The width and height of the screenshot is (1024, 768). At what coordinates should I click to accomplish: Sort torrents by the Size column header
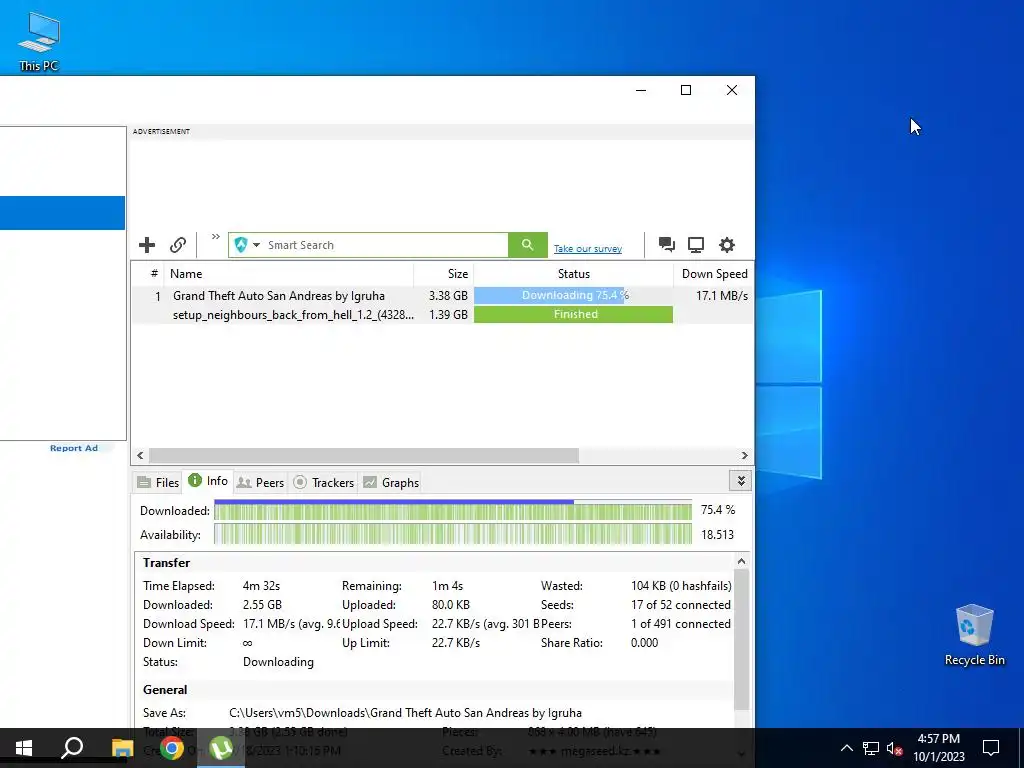tap(443, 274)
